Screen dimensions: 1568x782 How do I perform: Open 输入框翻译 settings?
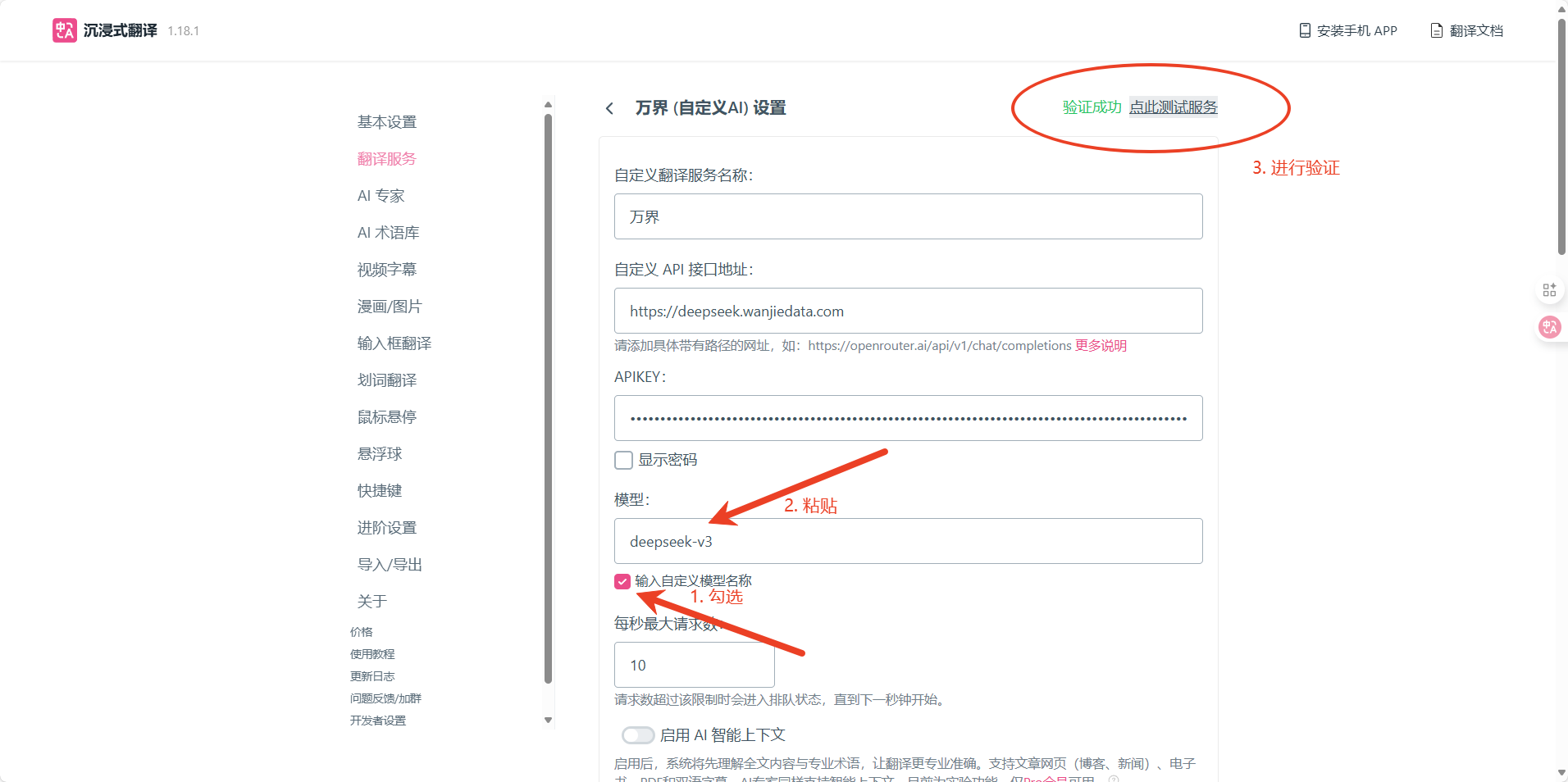tap(394, 343)
